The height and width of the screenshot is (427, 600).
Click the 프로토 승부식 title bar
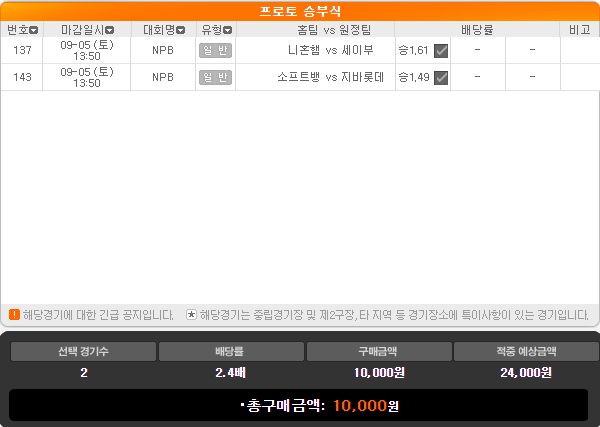(x=300, y=11)
